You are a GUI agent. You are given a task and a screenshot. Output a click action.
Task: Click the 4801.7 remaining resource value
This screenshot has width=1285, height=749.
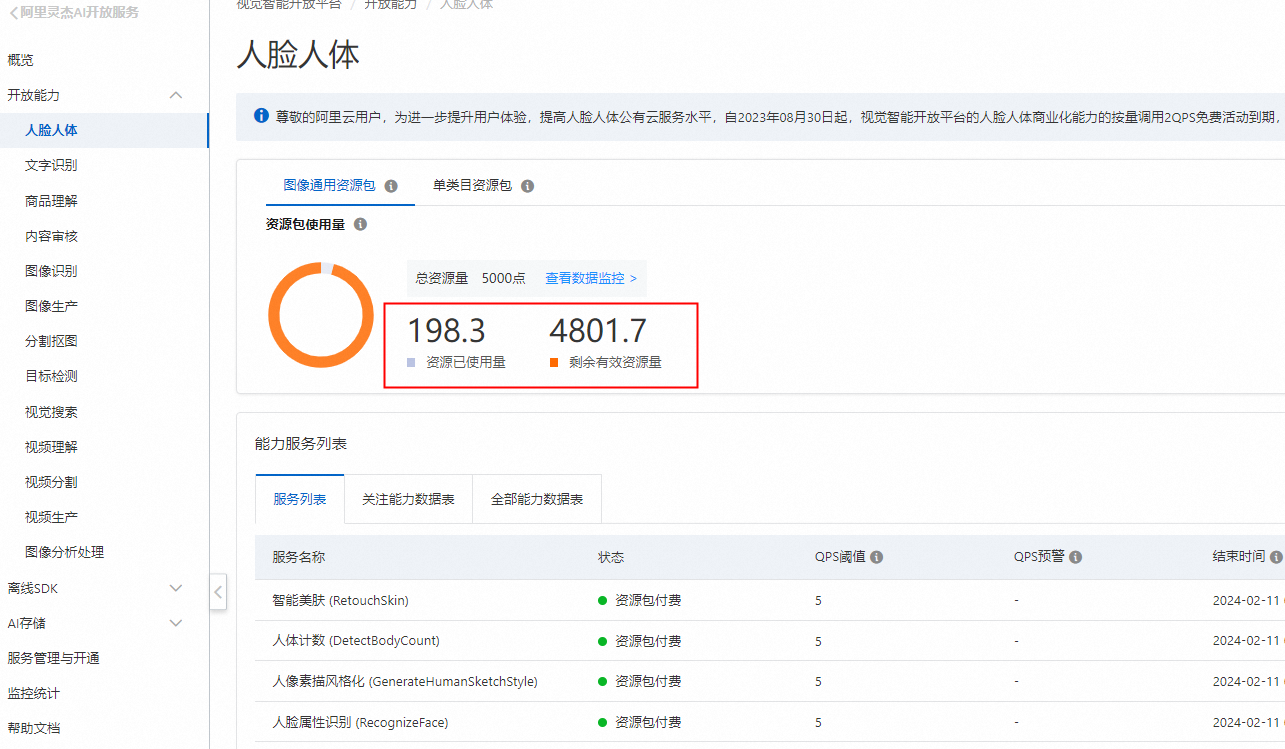tap(598, 331)
